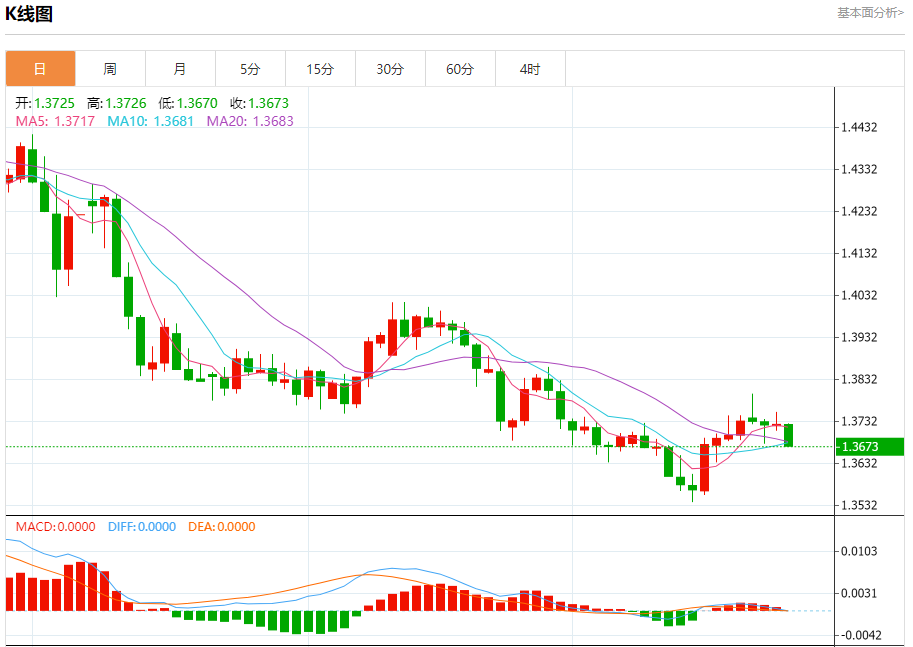Click the 1.4232 price axis label

point(859,211)
